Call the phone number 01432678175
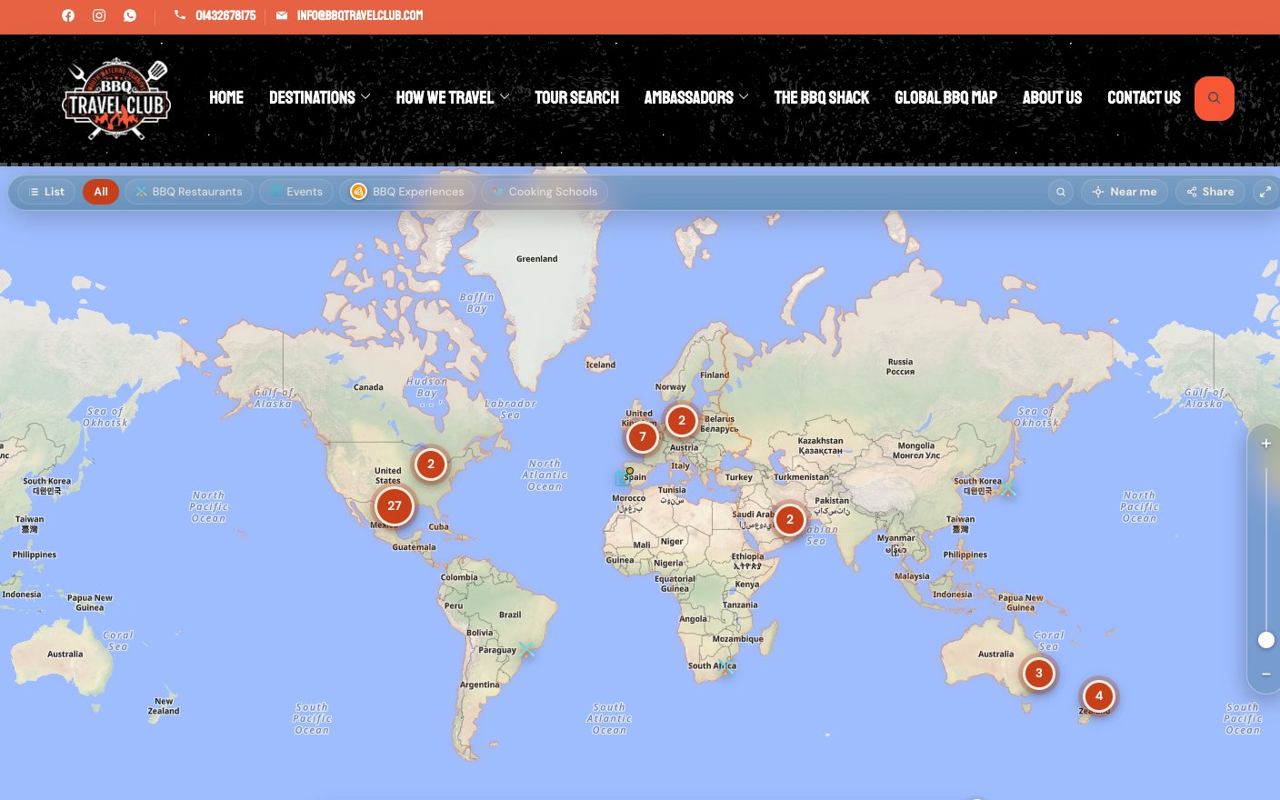1280x800 pixels. [x=215, y=15]
